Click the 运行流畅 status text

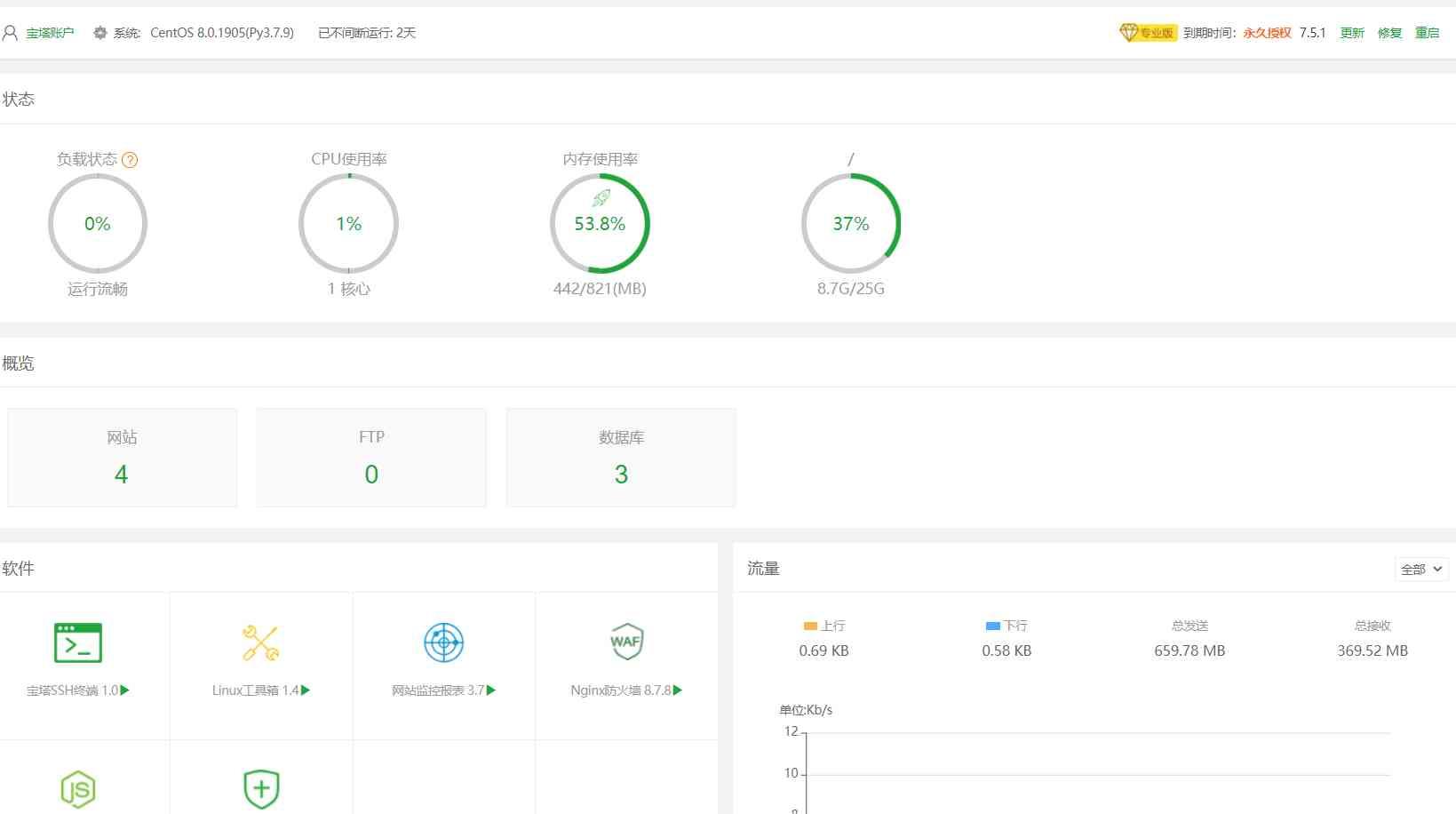98,289
